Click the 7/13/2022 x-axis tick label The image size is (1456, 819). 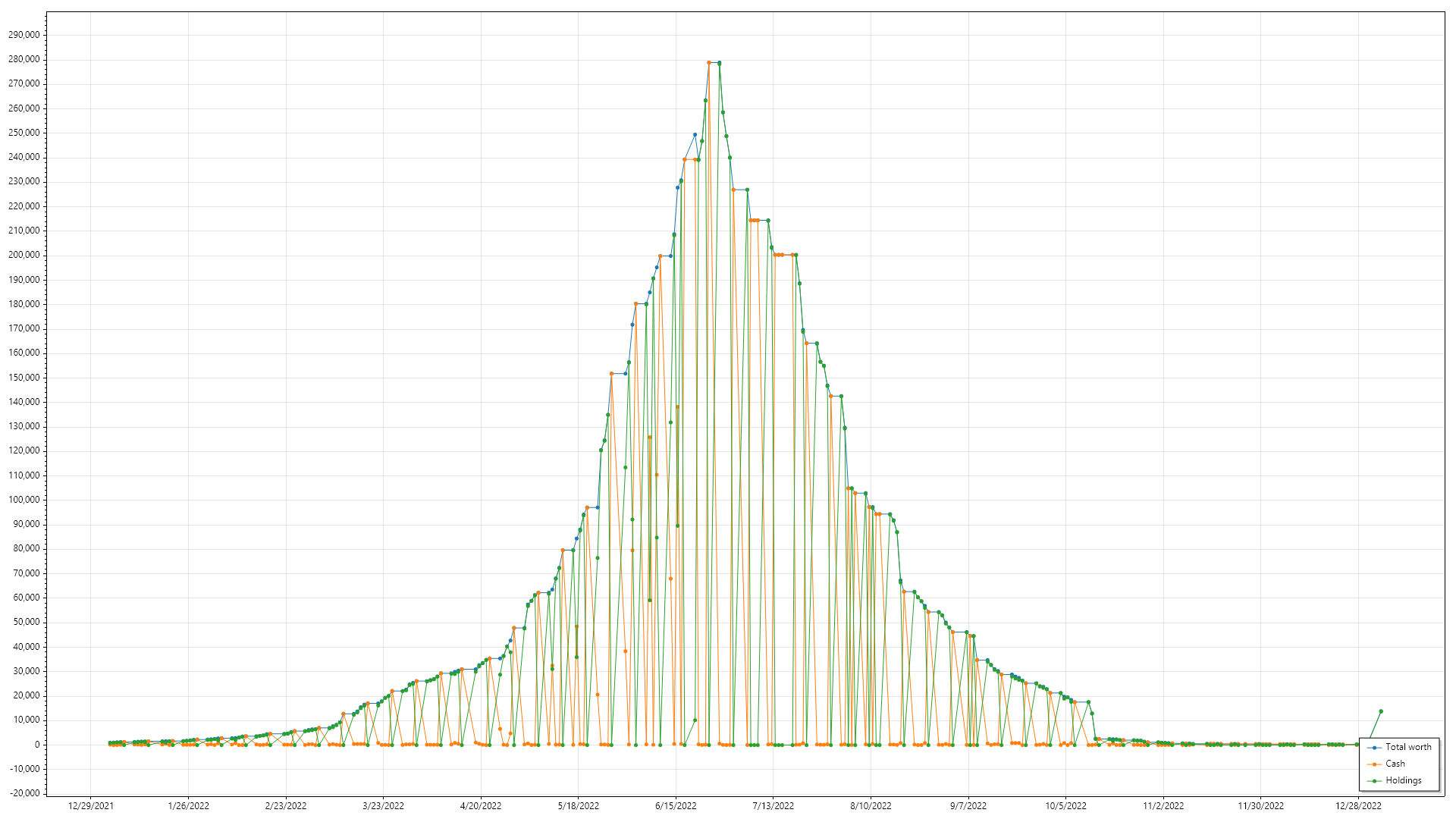(773, 806)
